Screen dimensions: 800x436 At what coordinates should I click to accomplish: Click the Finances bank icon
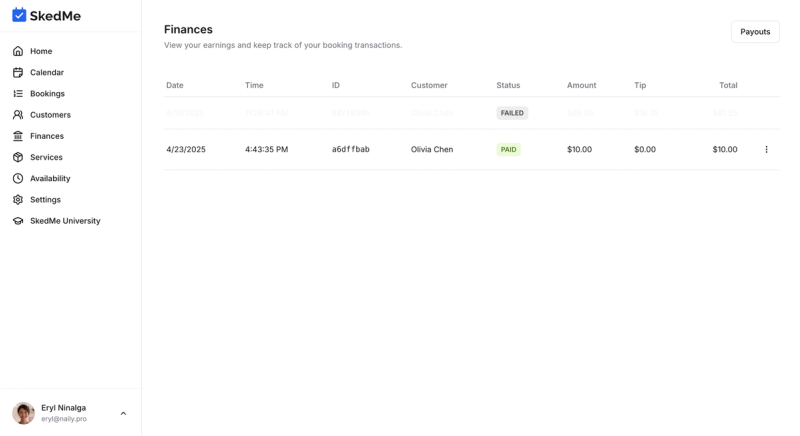[x=18, y=136]
